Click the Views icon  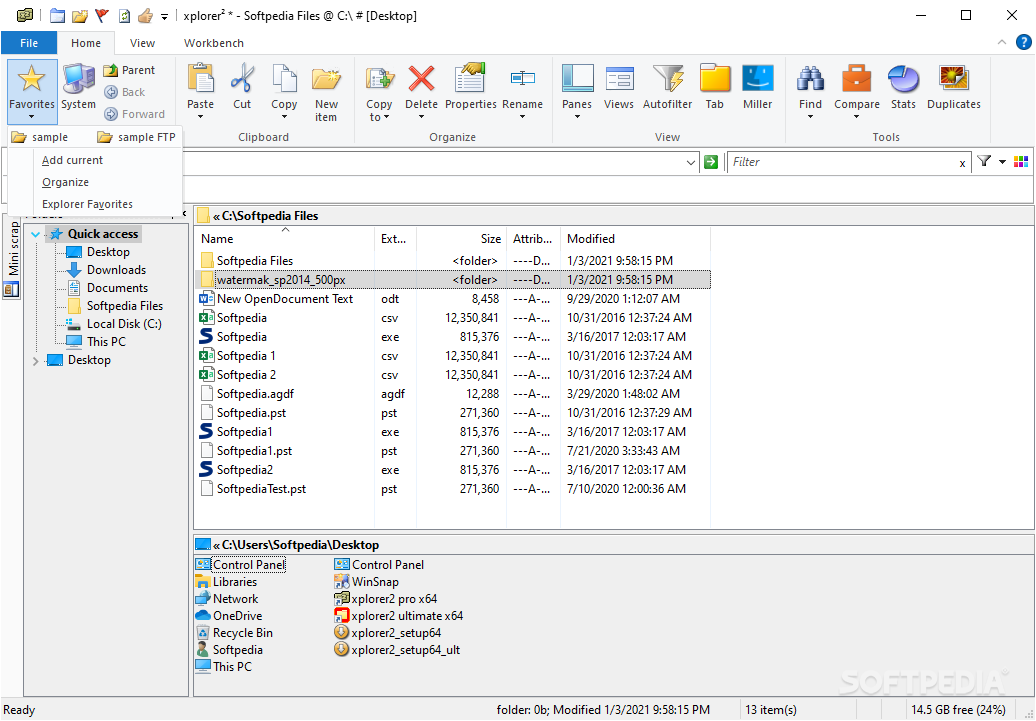(x=619, y=79)
